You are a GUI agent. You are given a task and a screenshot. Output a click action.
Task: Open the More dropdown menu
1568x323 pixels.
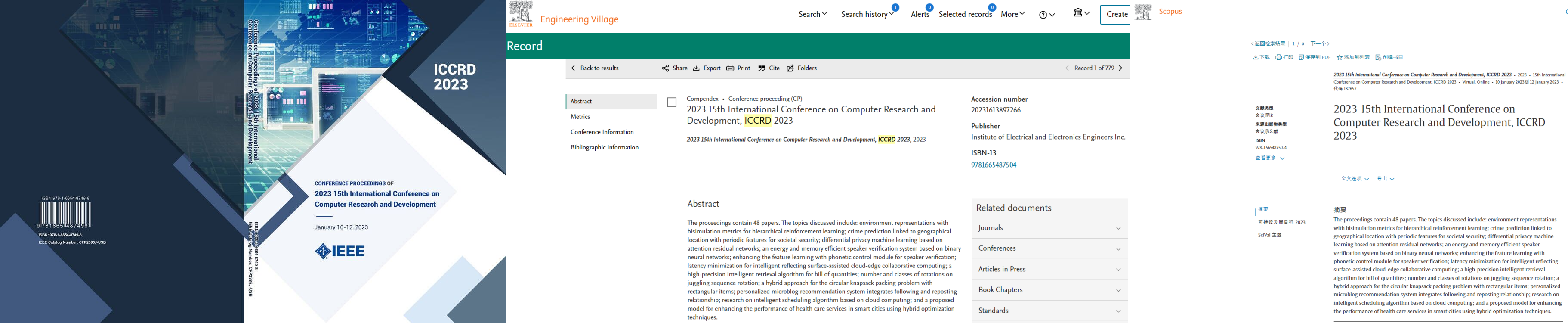[x=1013, y=14]
